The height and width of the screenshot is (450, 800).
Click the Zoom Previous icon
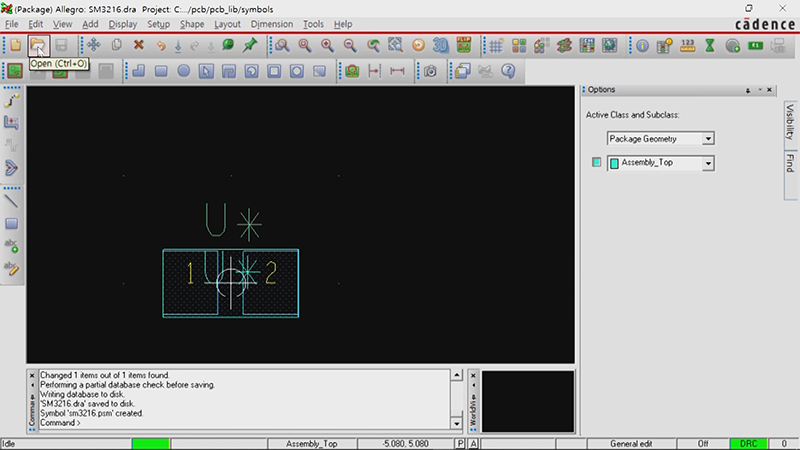click(373, 45)
